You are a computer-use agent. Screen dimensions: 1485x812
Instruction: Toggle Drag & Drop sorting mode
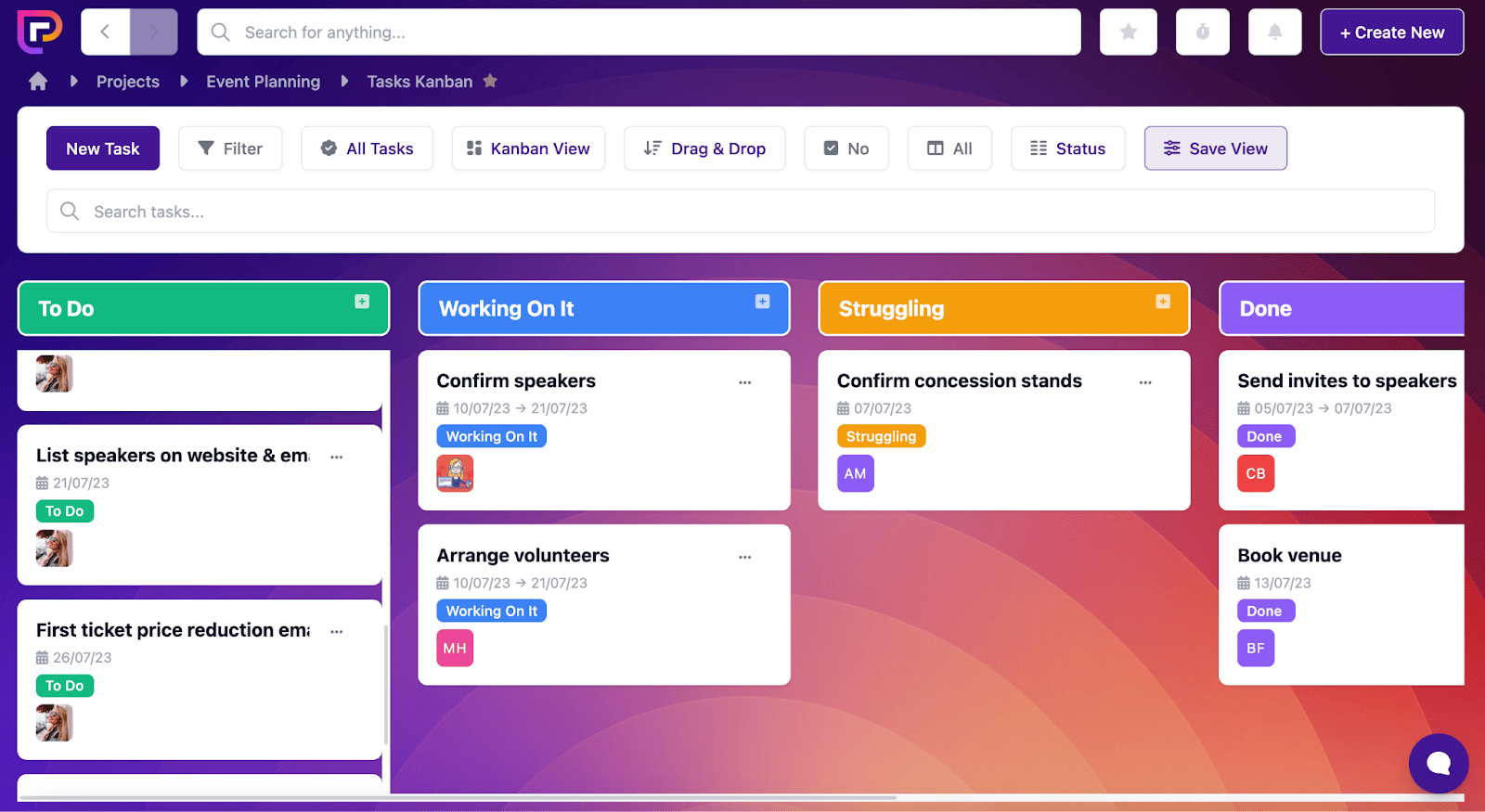pyautogui.click(x=704, y=148)
